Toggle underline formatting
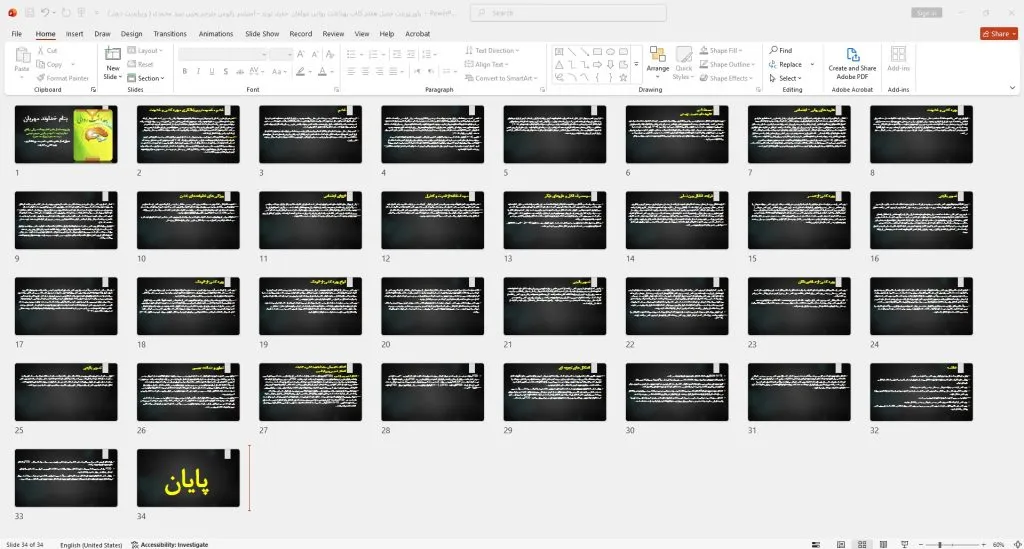 (x=212, y=72)
